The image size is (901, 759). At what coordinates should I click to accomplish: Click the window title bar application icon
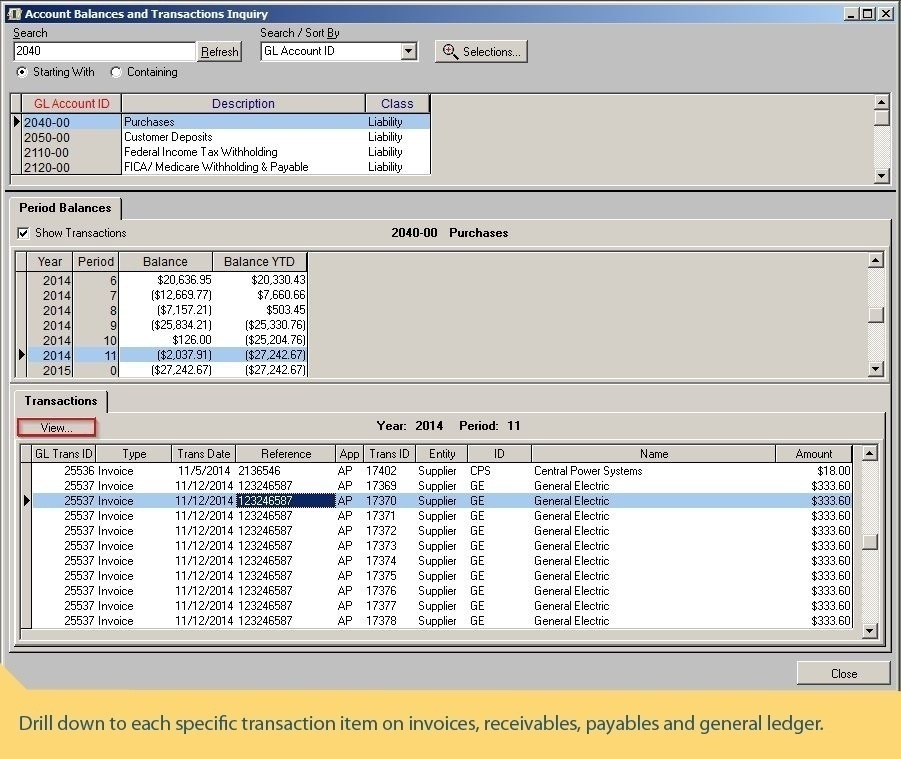(x=13, y=14)
